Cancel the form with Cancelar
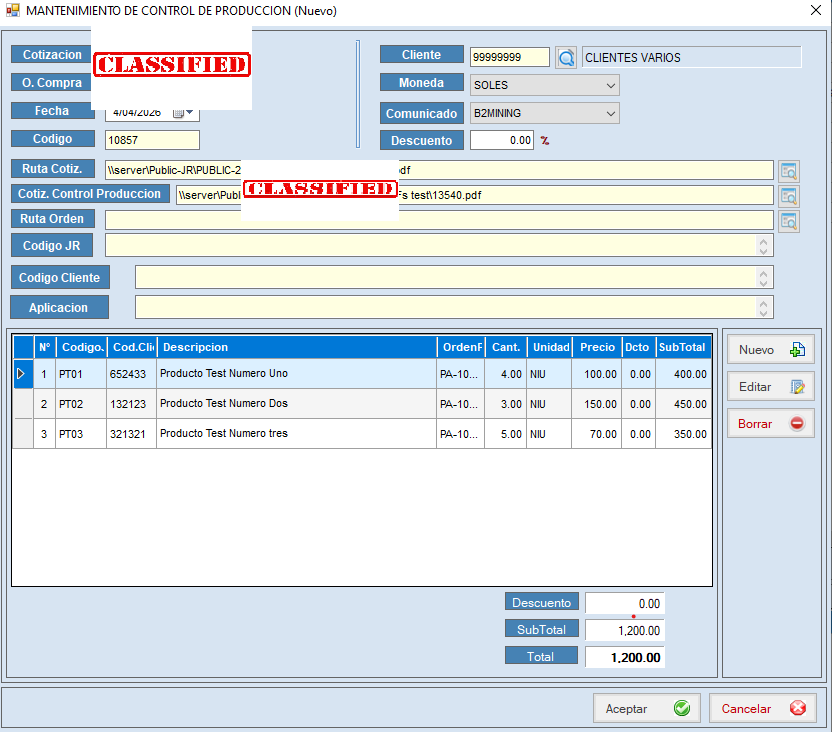Screen dimensions: 832x732 click(x=763, y=708)
